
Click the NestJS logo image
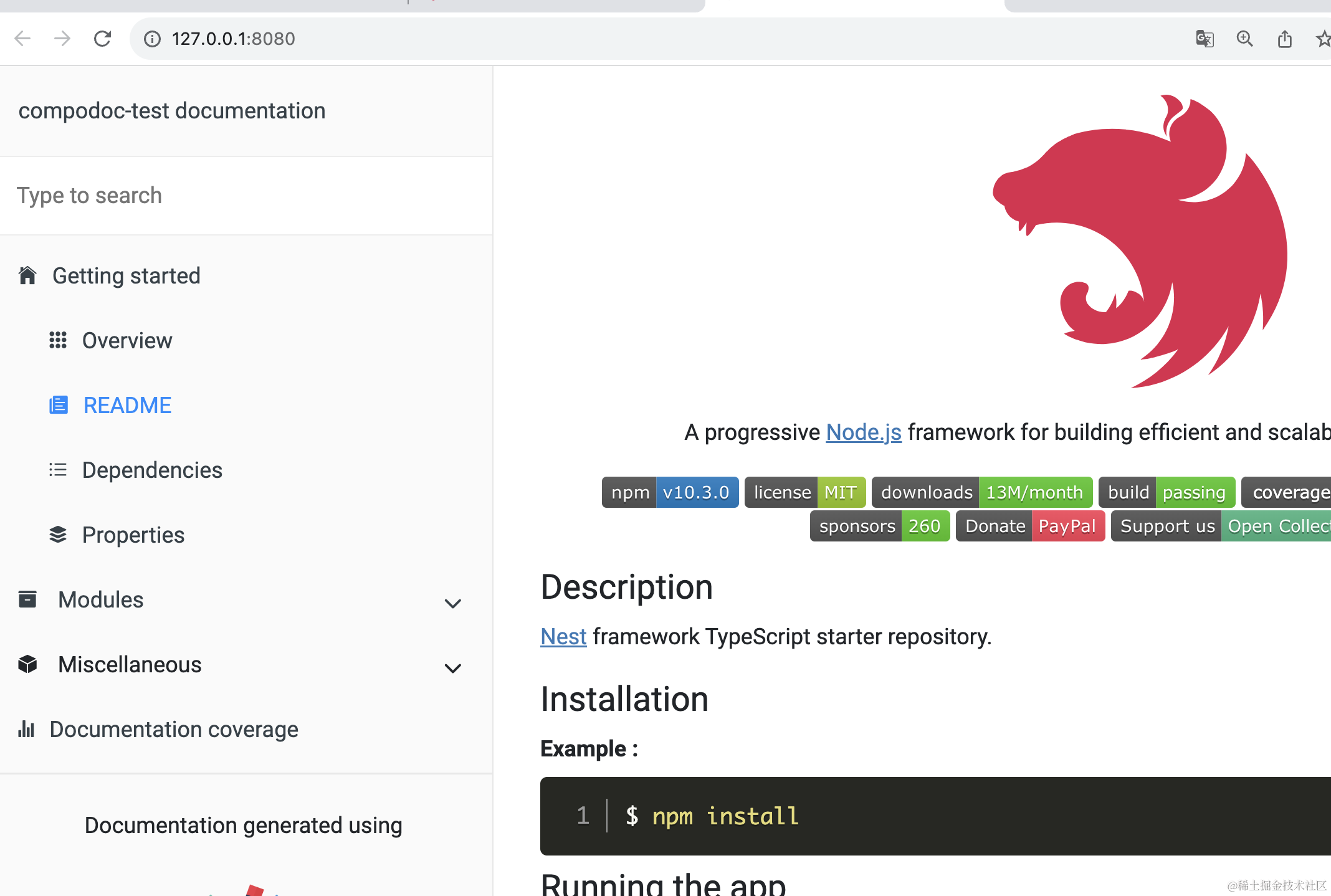(x=1140, y=242)
